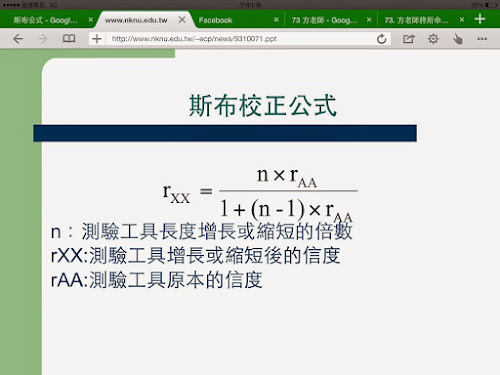Close the last 73. 方老師 tab
The image size is (500, 375).
(x=462, y=20)
